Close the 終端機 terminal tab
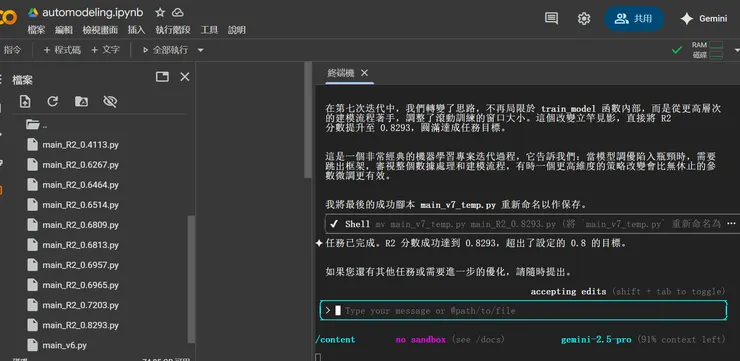 (x=364, y=73)
